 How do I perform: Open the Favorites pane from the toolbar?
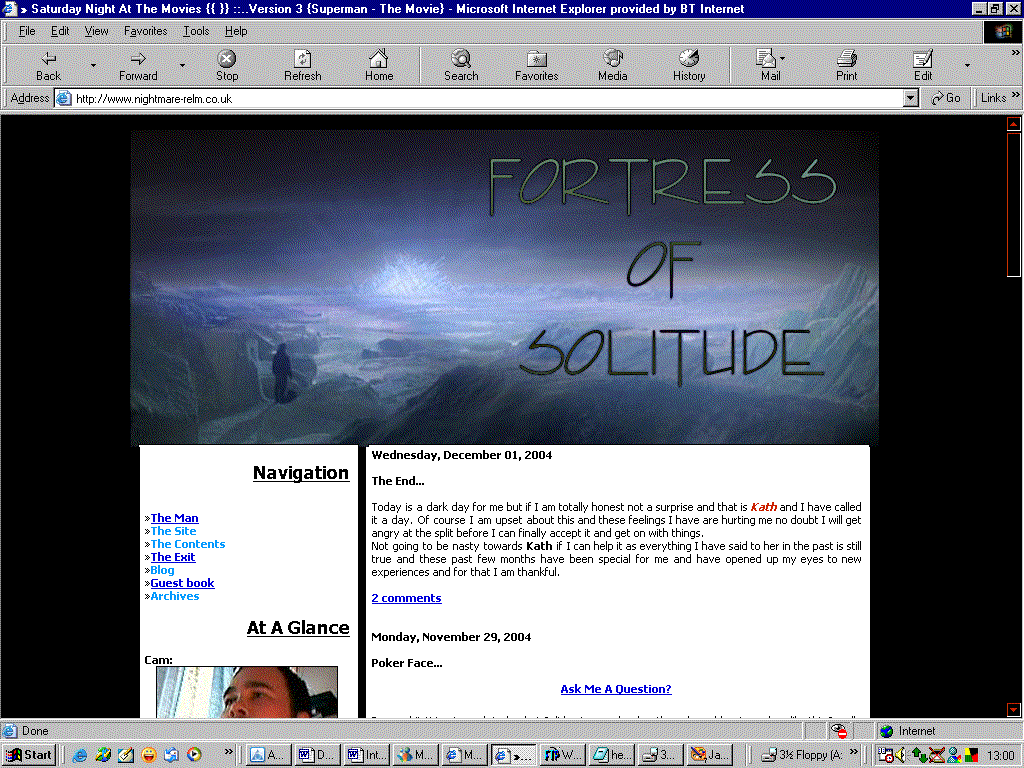(536, 65)
